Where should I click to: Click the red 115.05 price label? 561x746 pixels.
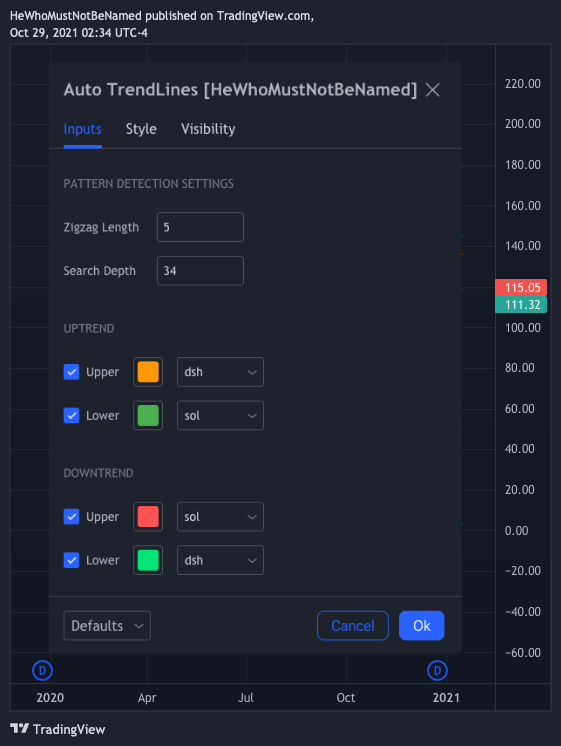pyautogui.click(x=521, y=288)
